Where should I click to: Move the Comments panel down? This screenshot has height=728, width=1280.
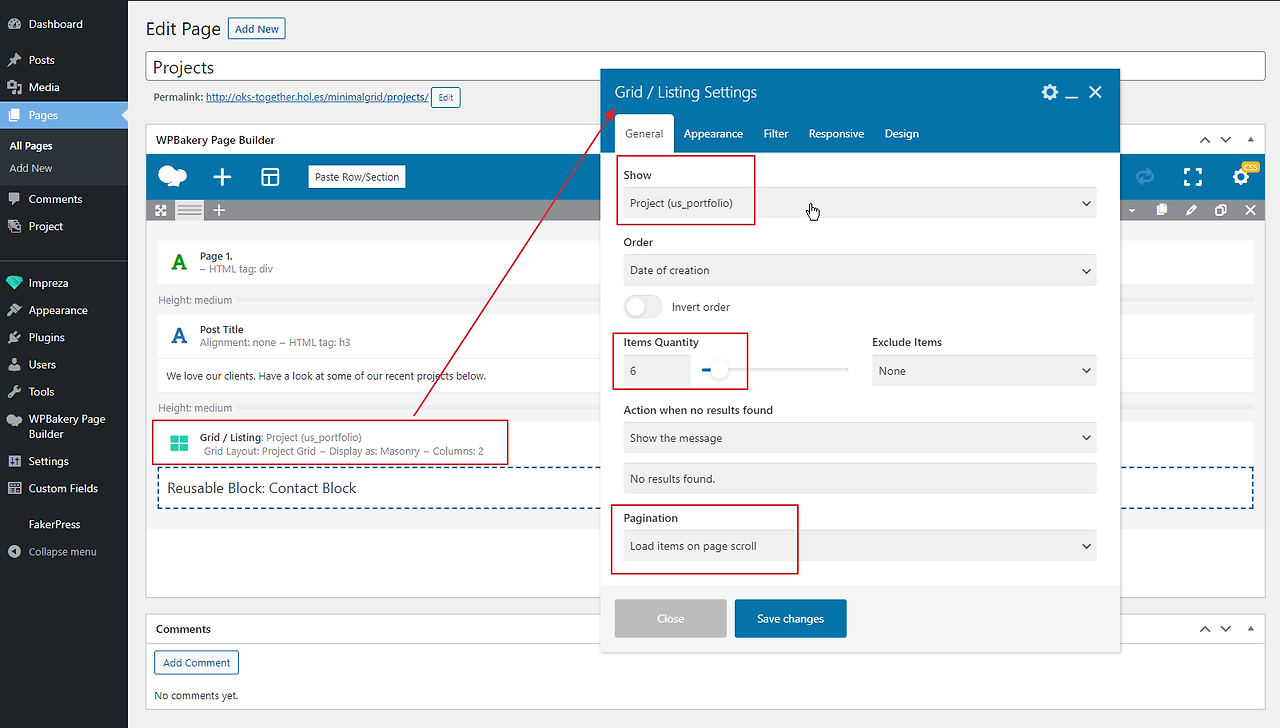[x=1226, y=629]
